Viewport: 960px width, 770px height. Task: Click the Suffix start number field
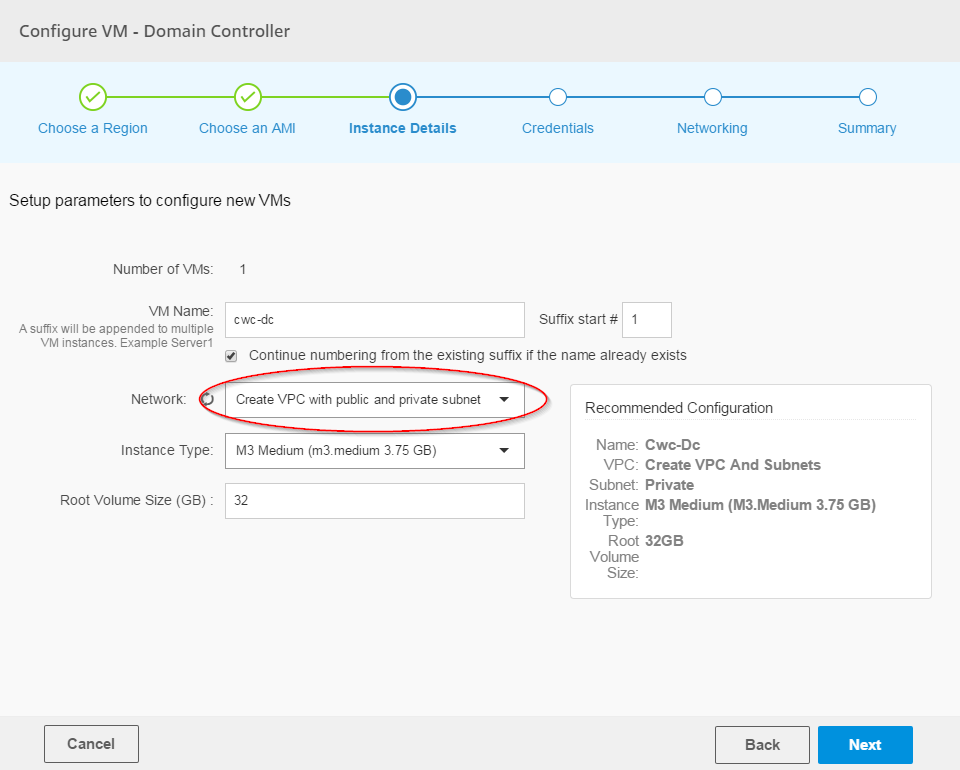click(647, 320)
